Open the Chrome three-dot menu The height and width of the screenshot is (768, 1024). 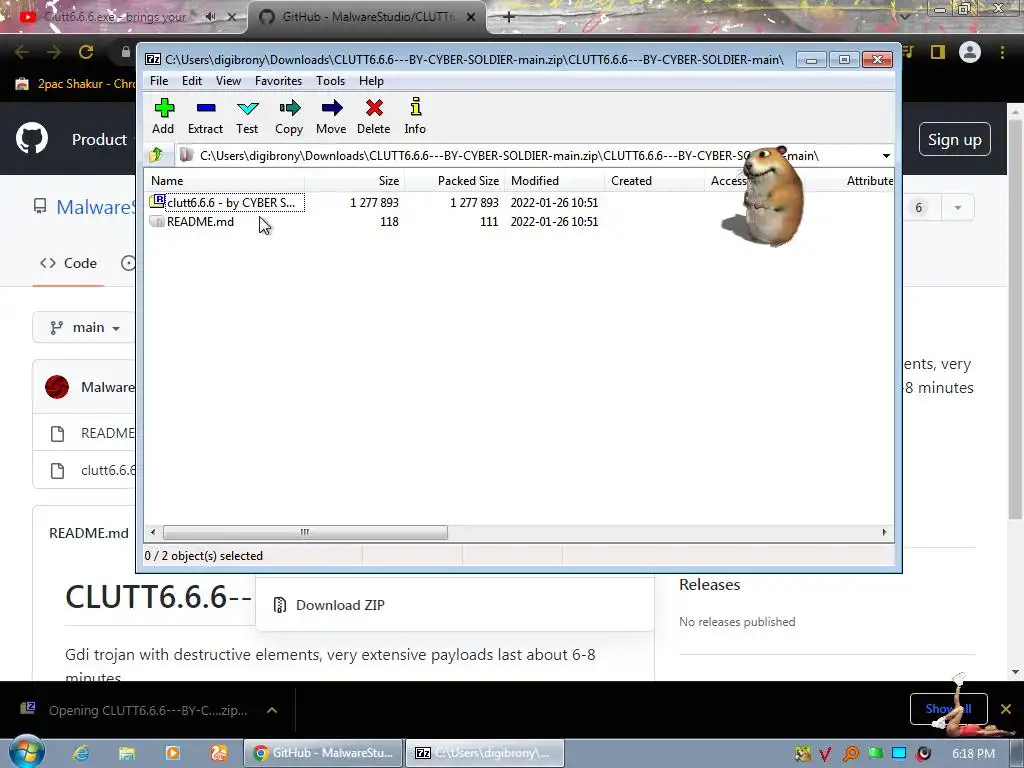[x=1002, y=52]
